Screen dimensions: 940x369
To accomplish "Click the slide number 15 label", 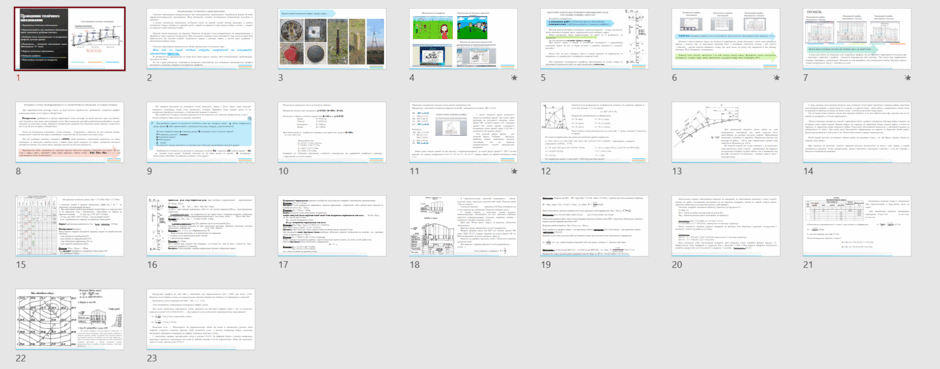I will click(20, 265).
